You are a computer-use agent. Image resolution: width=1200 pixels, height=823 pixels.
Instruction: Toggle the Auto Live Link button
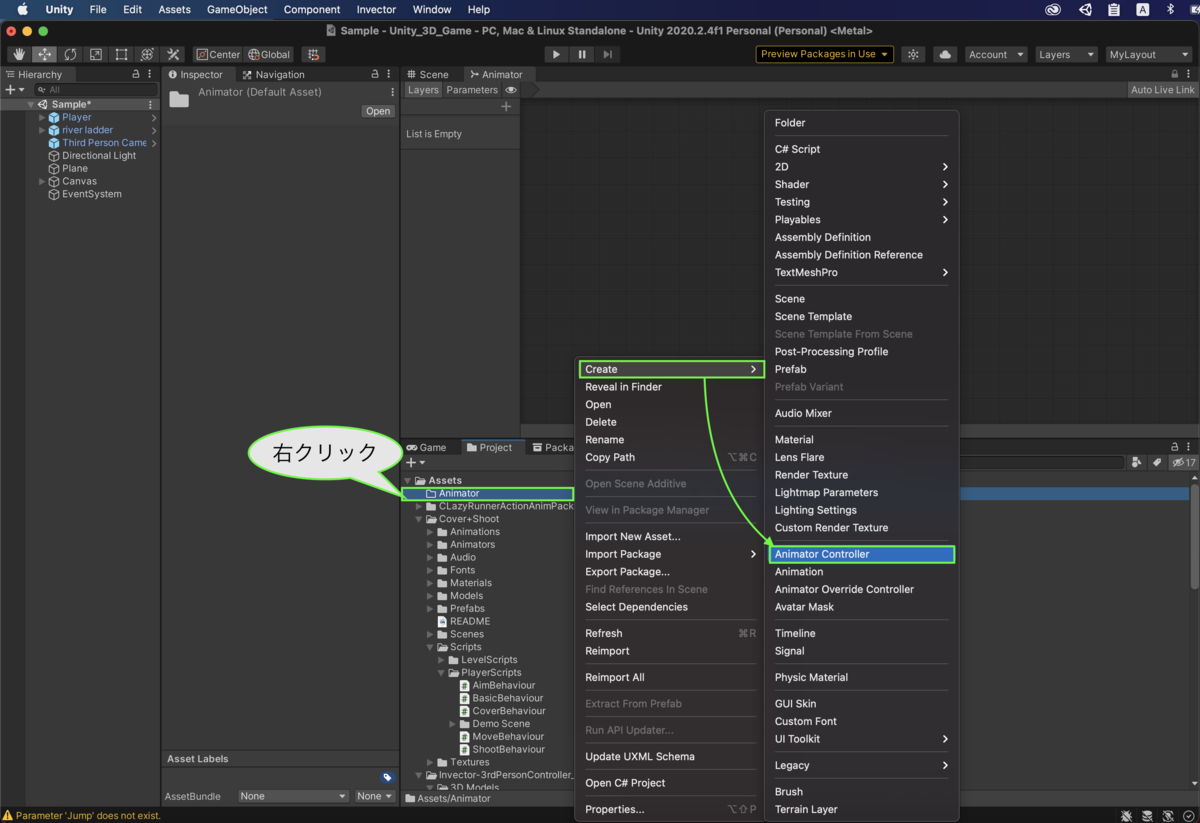1162,90
